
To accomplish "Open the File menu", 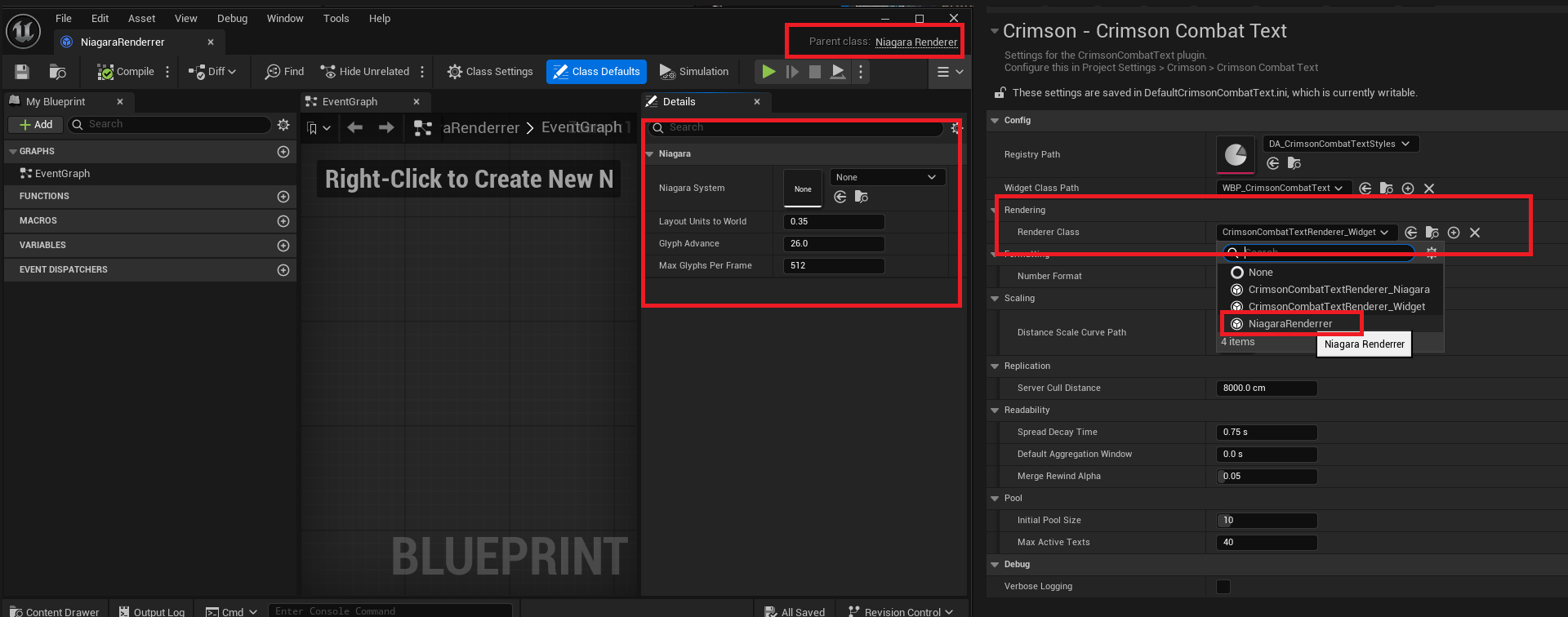I will pos(64,18).
